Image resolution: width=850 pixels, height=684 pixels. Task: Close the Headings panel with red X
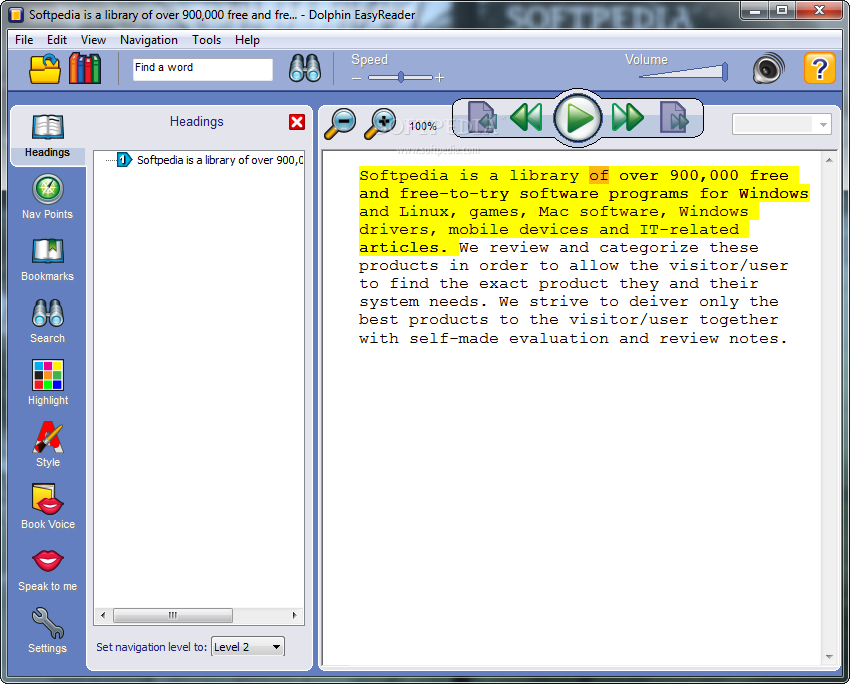[x=297, y=122]
